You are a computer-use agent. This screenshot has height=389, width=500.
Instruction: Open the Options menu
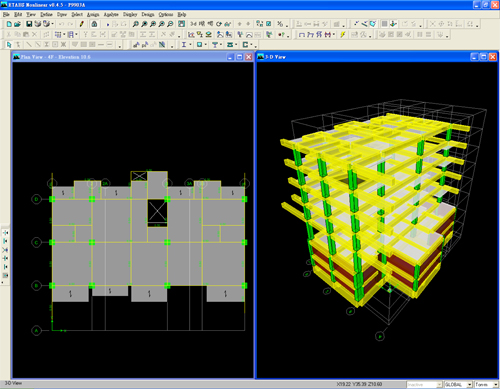click(166, 14)
